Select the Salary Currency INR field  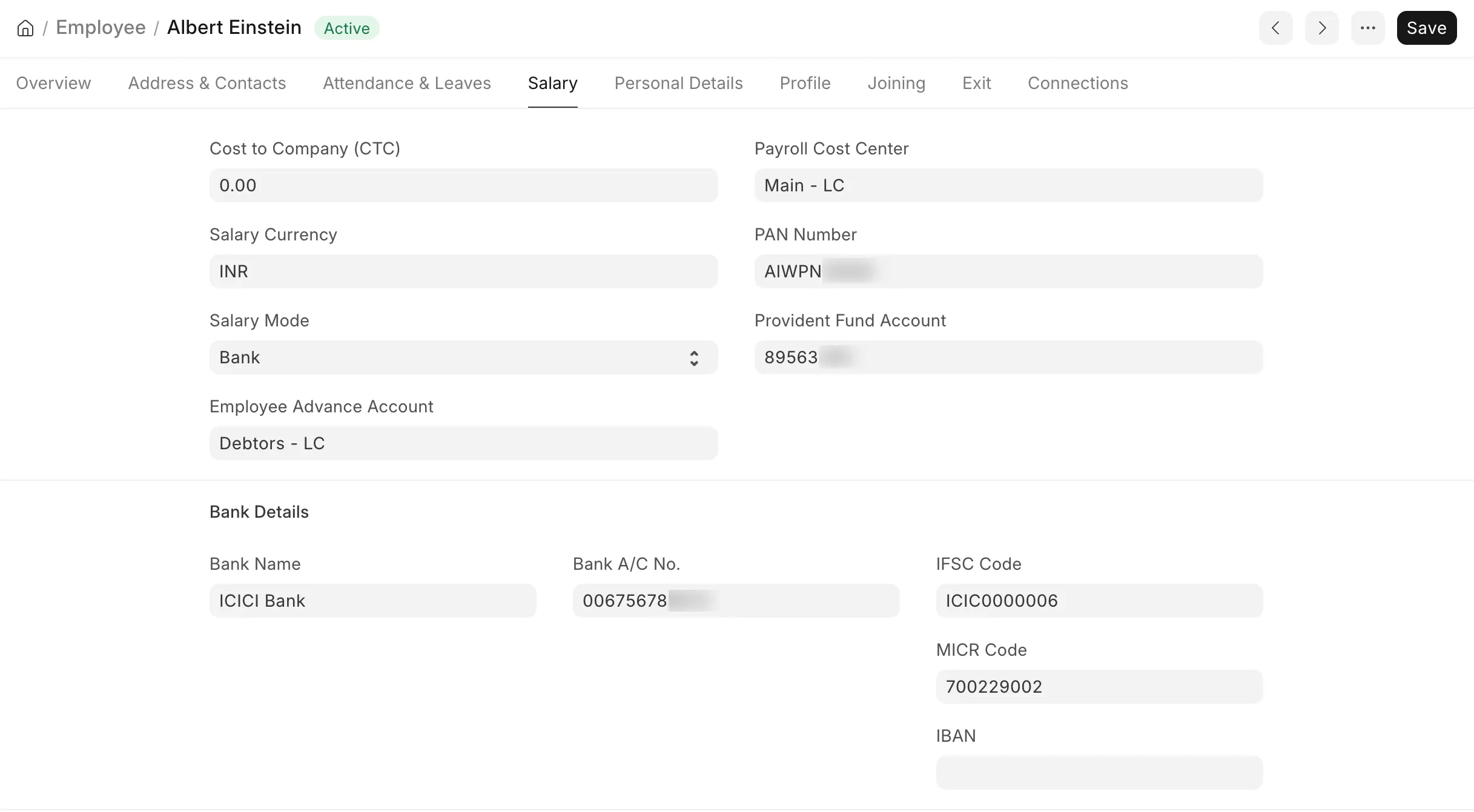[463, 271]
